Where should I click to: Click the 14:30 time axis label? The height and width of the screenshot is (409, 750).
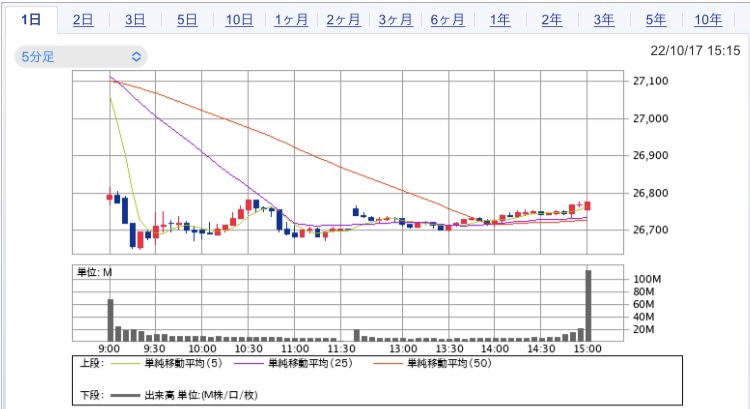(x=541, y=349)
